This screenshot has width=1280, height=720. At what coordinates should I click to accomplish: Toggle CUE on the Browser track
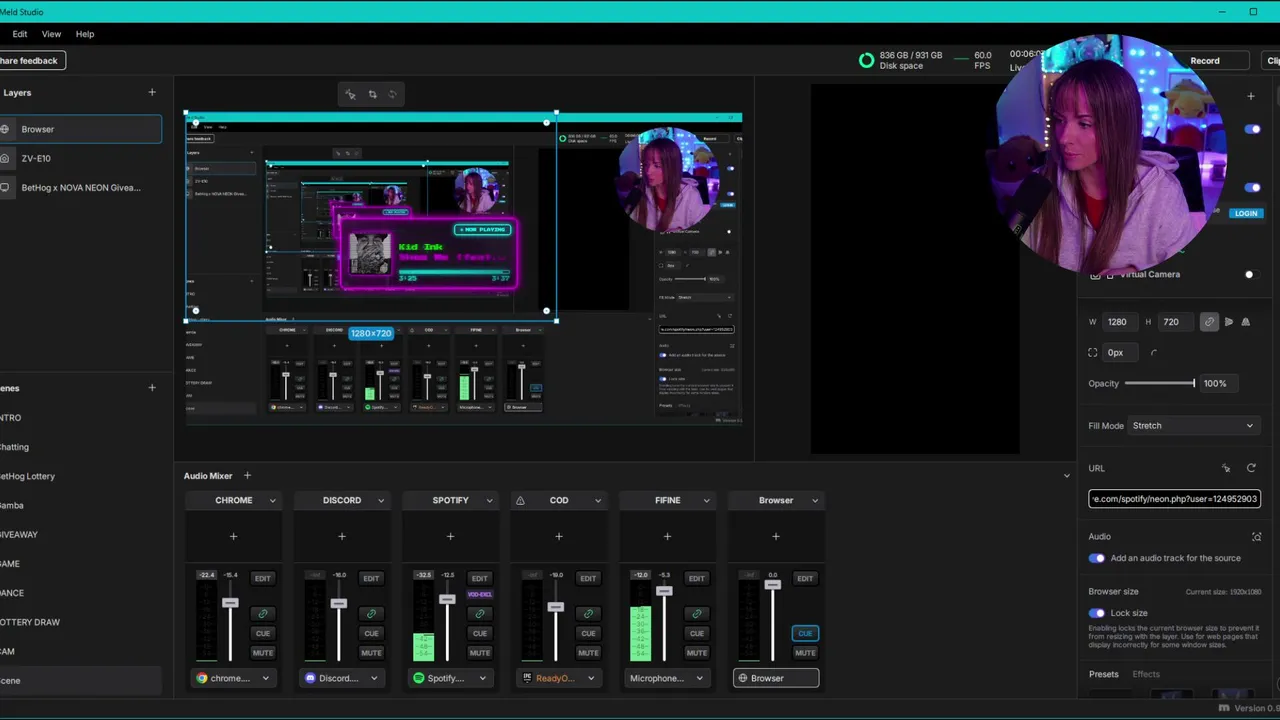pyautogui.click(x=805, y=633)
